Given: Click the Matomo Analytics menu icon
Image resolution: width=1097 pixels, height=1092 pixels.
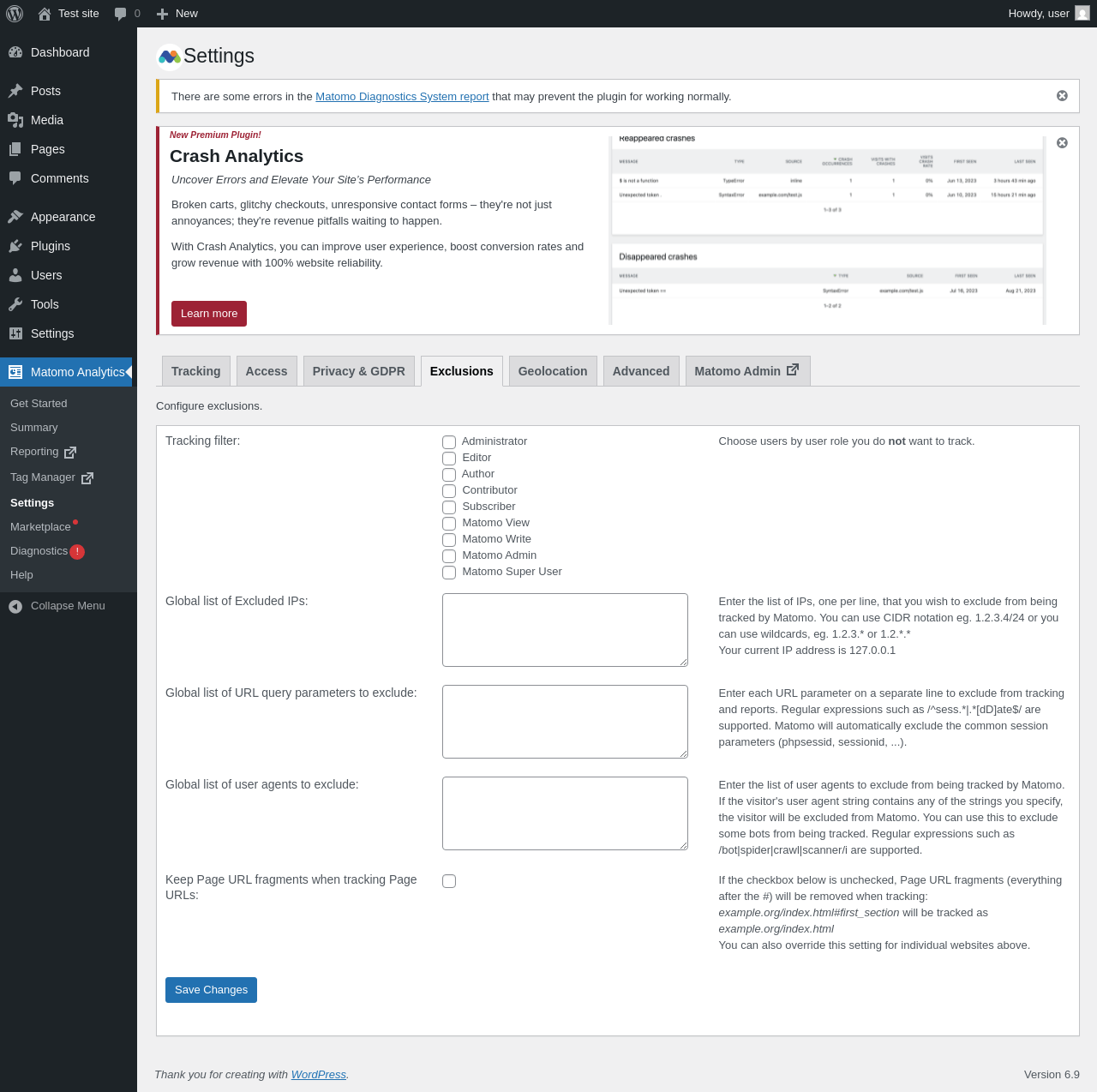Looking at the screenshot, I should (15, 372).
